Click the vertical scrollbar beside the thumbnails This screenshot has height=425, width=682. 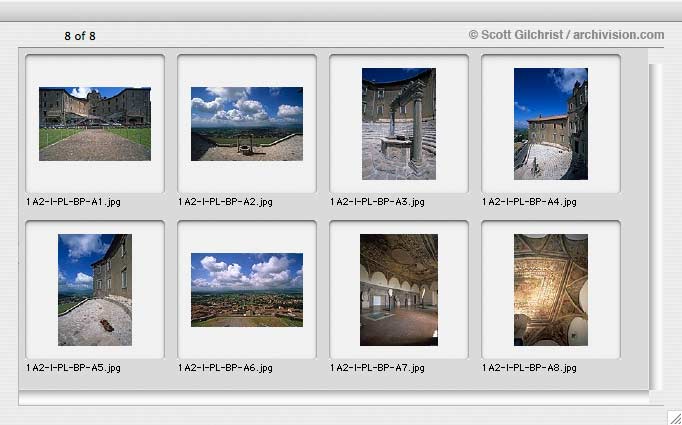pyautogui.click(x=655, y=227)
